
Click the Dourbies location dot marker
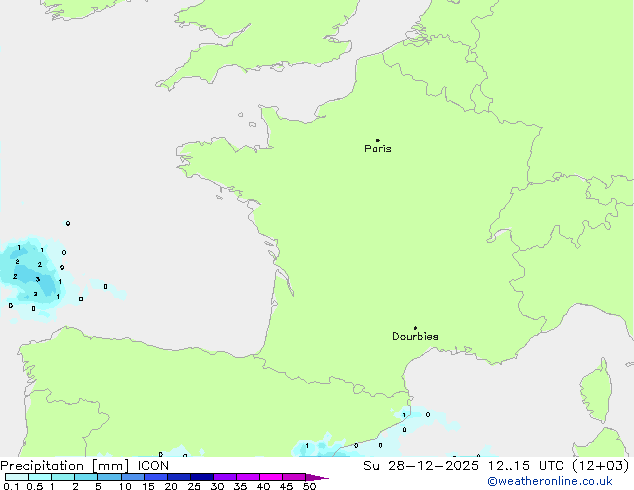pyautogui.click(x=415, y=328)
